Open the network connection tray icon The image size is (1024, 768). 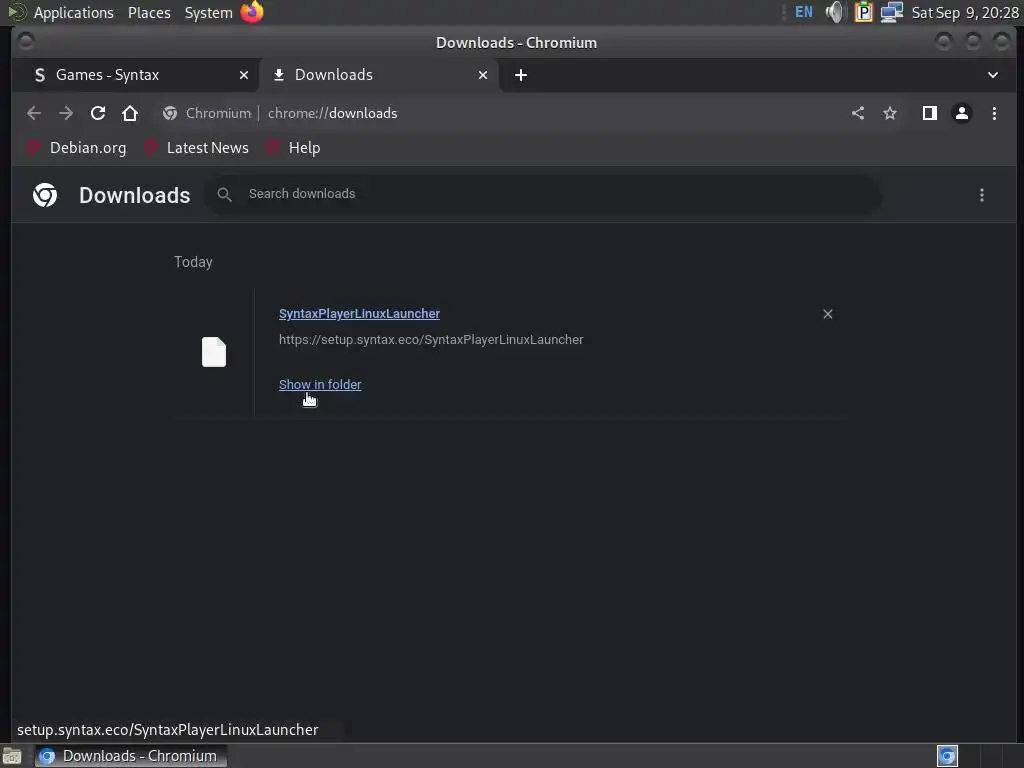(891, 12)
